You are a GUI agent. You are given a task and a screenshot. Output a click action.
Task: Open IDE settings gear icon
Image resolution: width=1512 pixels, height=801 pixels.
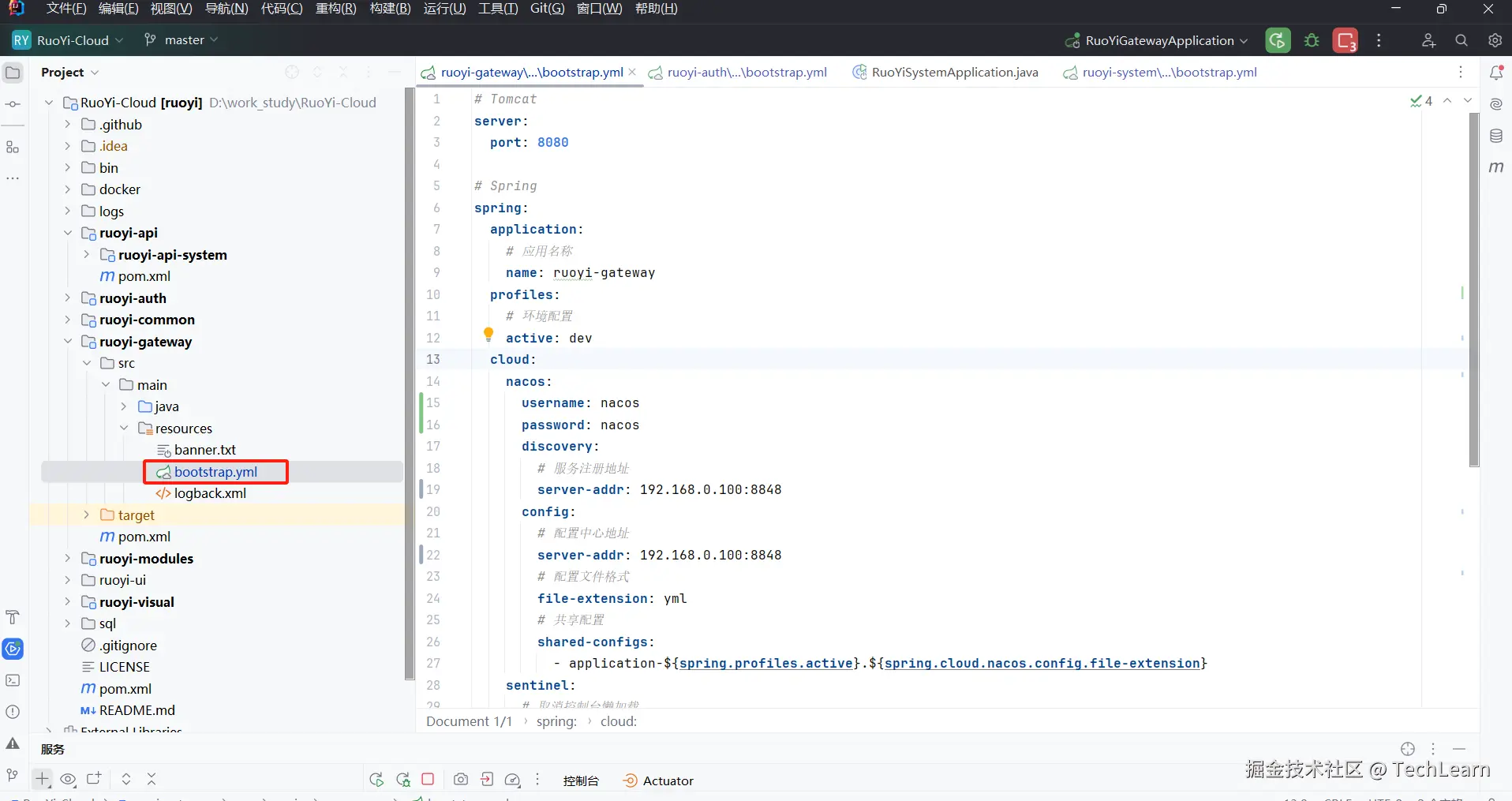click(x=1495, y=40)
